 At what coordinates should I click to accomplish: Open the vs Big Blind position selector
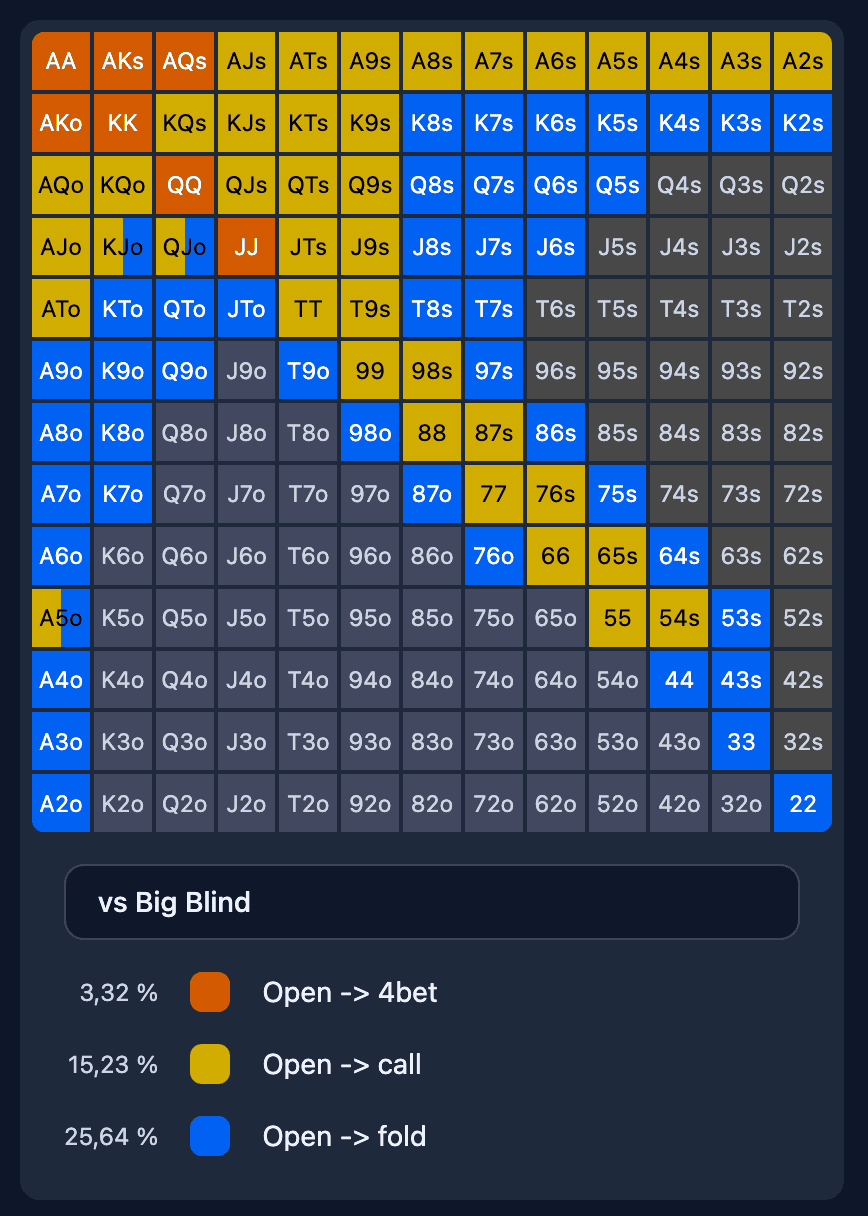click(432, 901)
